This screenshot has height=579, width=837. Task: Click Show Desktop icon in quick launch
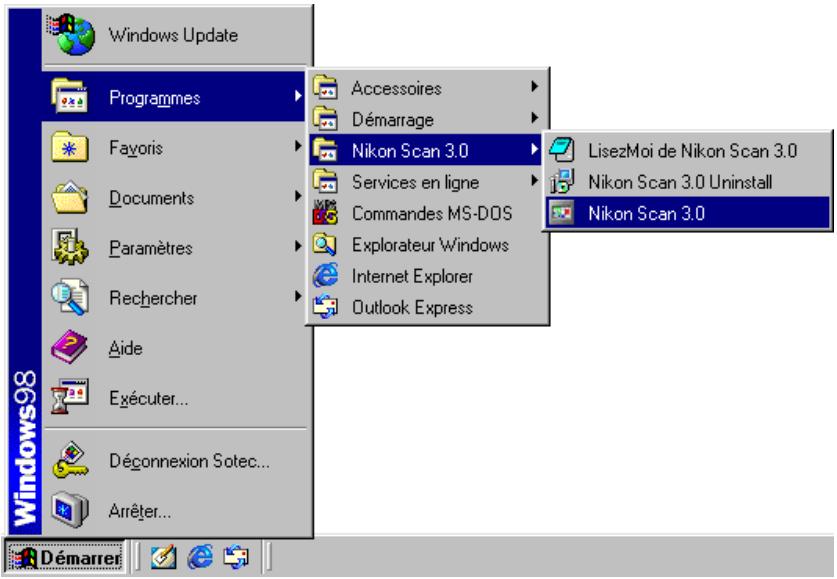pyautogui.click(x=163, y=557)
